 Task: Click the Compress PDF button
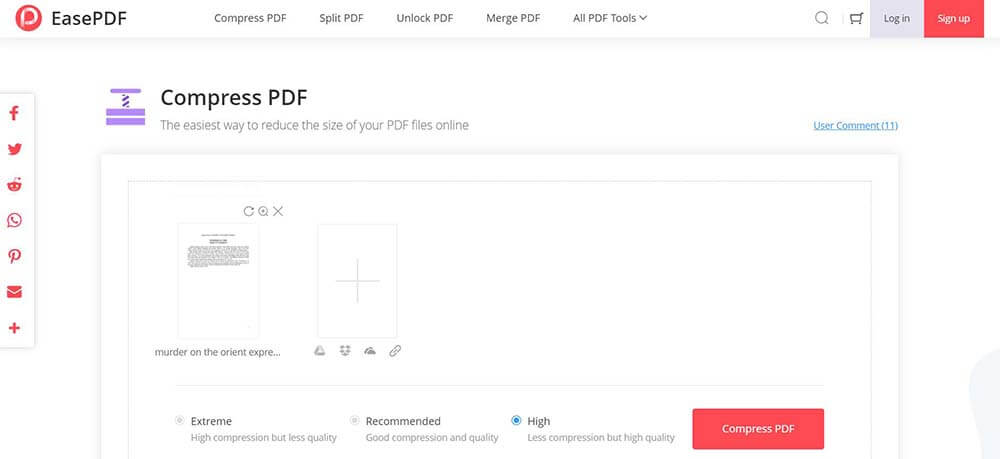(758, 429)
